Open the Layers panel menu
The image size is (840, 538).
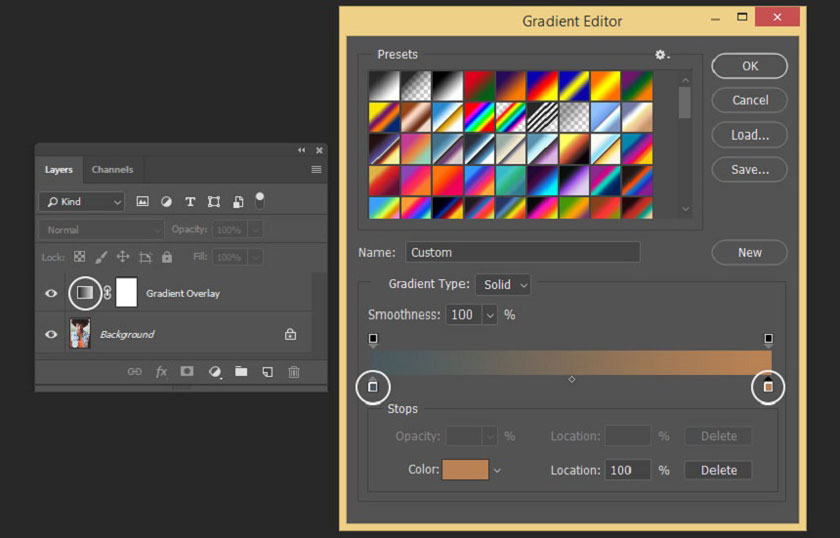click(317, 169)
